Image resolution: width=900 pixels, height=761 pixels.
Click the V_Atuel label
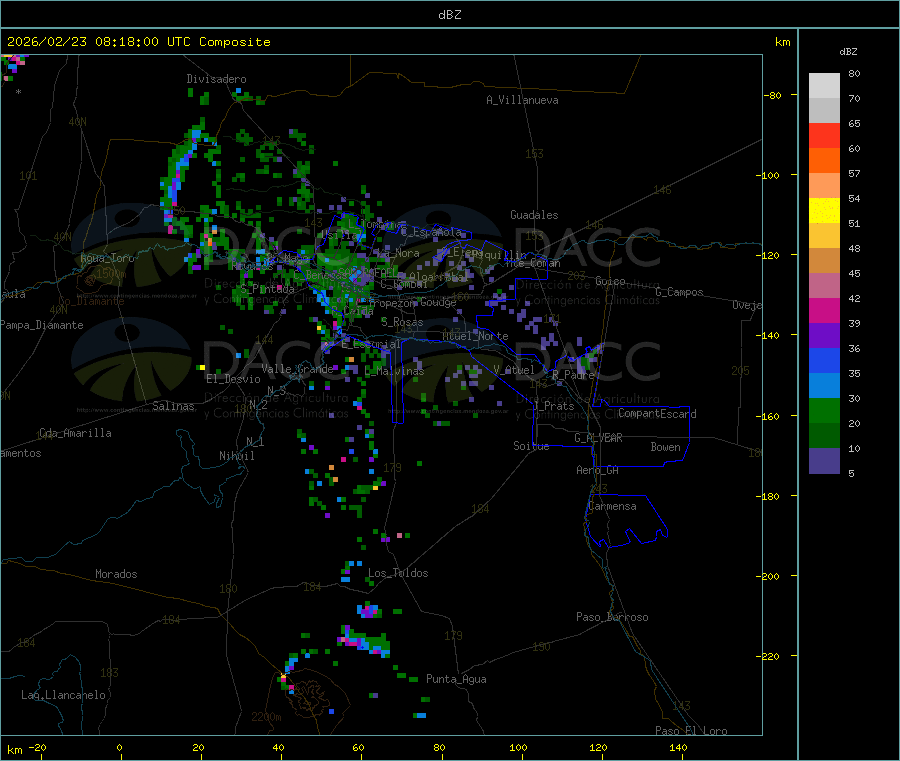(x=514, y=370)
